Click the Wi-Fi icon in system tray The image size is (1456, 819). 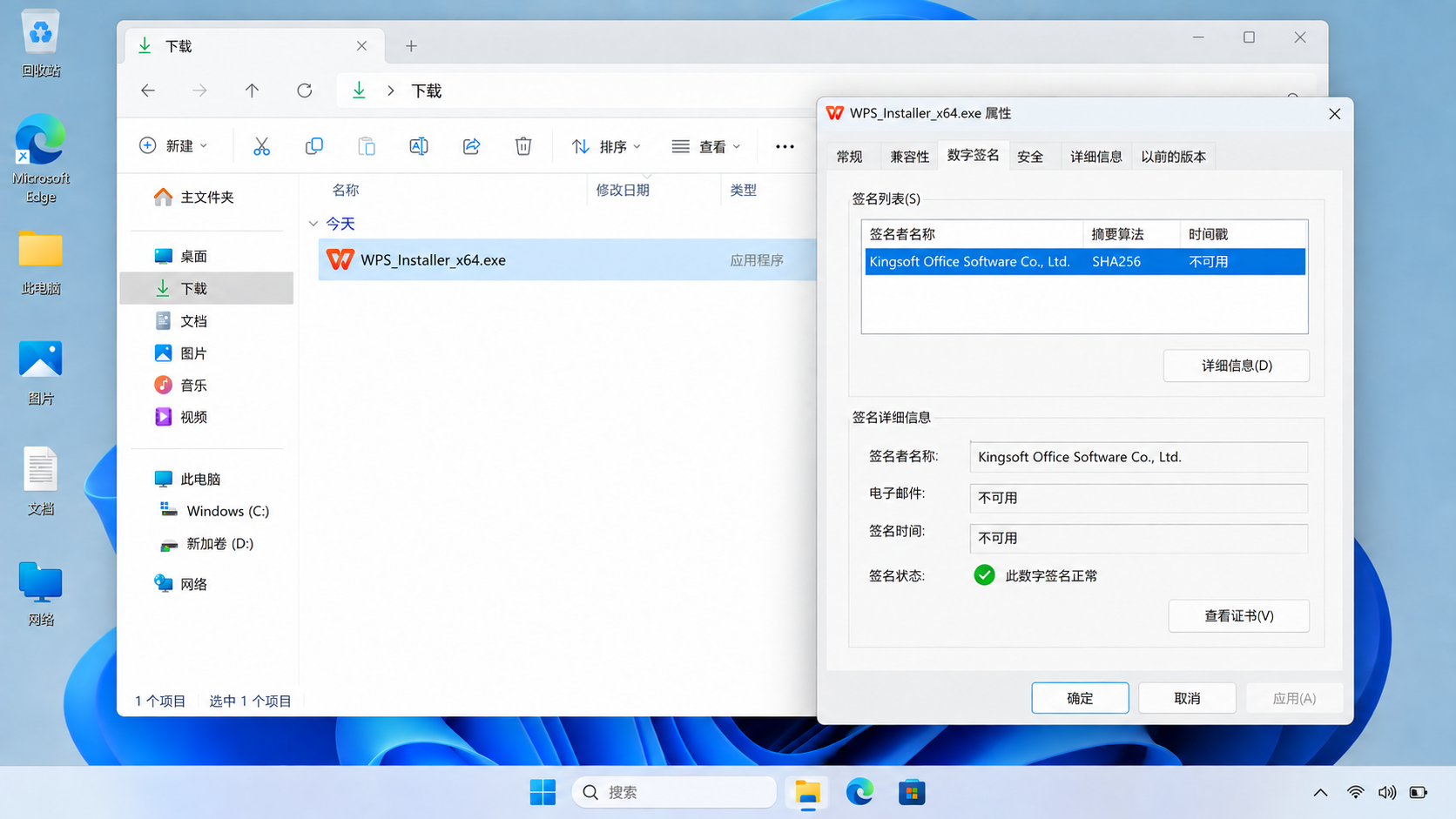[1355, 792]
